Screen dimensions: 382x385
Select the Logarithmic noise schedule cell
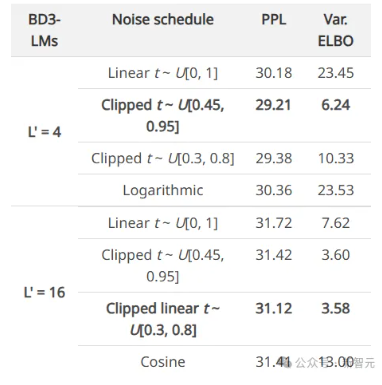point(163,190)
